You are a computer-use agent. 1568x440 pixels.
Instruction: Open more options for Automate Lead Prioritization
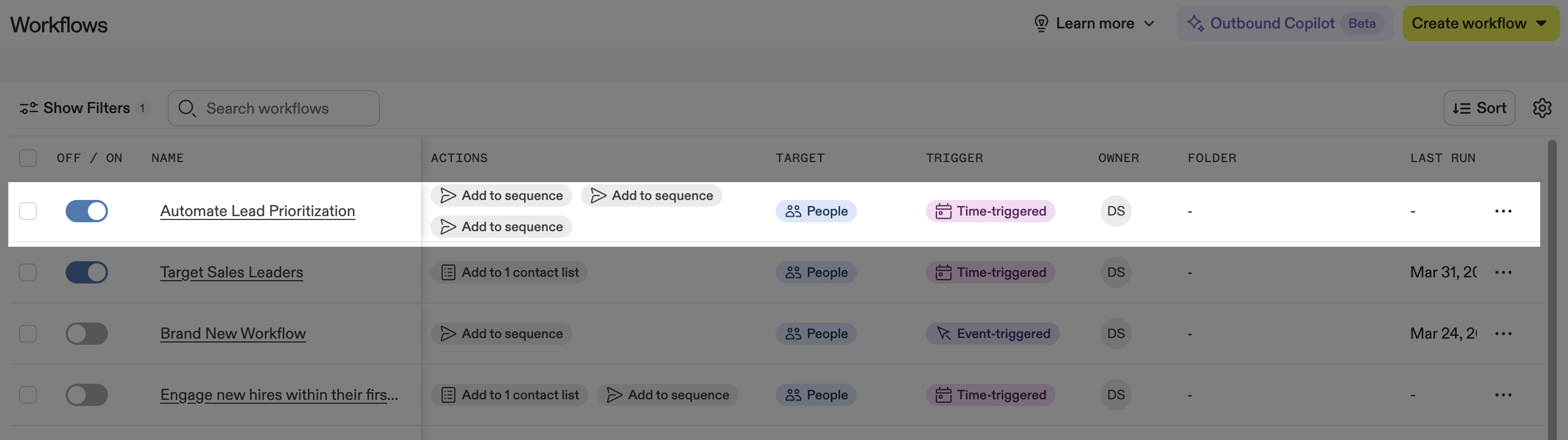1502,211
